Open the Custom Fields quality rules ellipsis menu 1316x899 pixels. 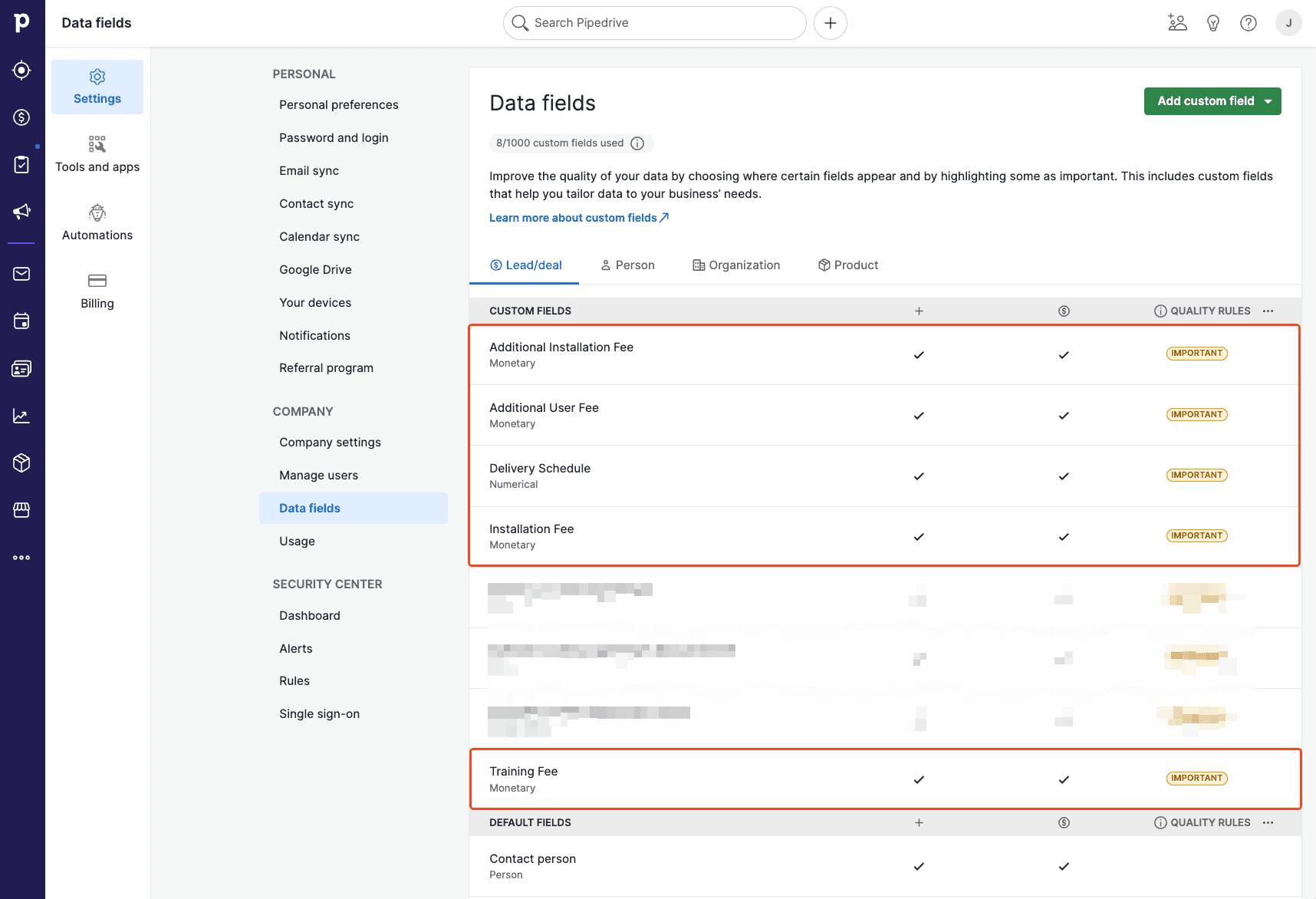(x=1267, y=311)
